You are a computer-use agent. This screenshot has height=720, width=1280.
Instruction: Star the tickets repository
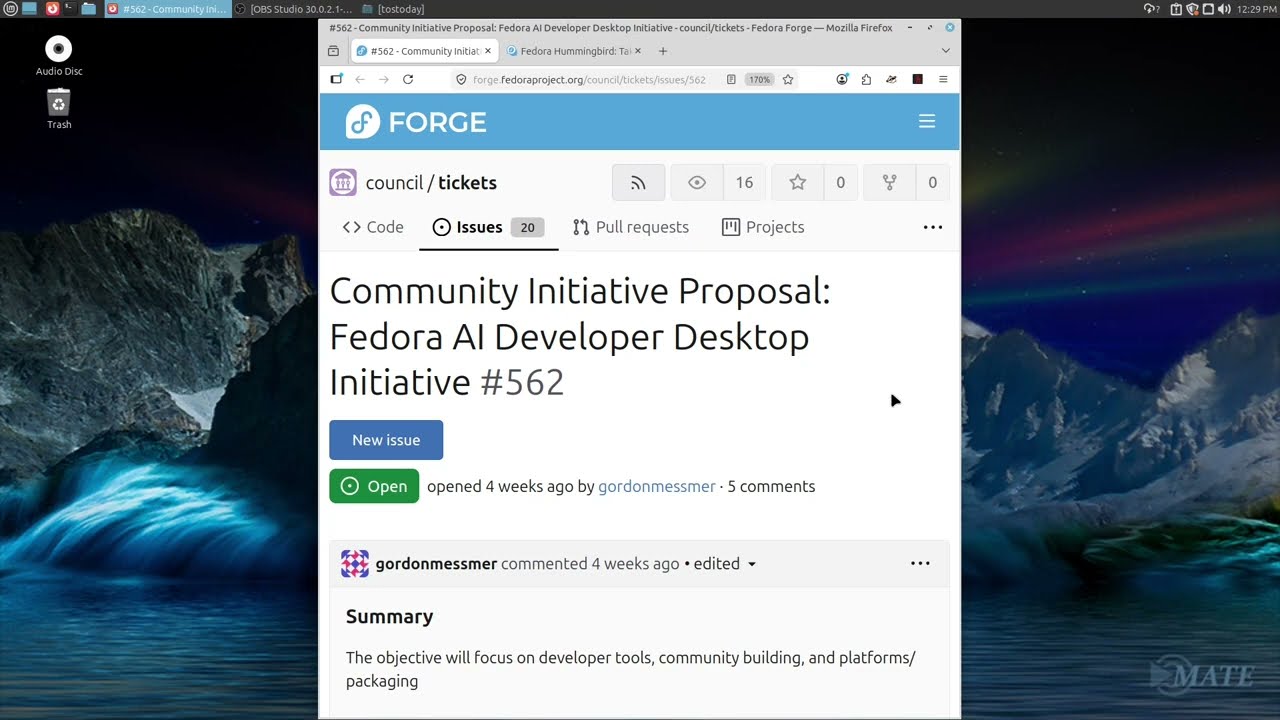(x=797, y=182)
